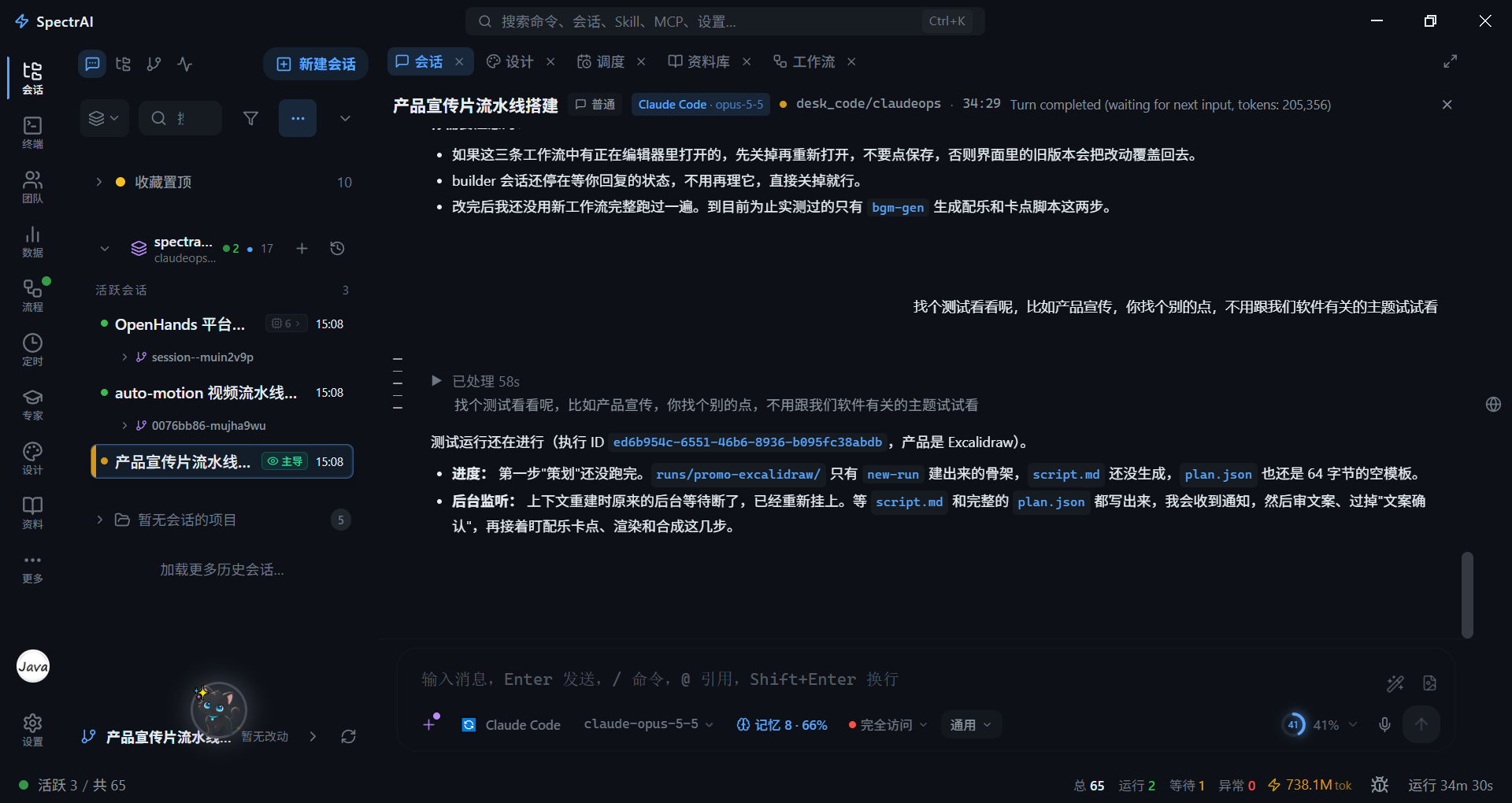The height and width of the screenshot is (803, 1512).
Task: Open the 团队 team sidebar icon
Action: [x=32, y=187]
